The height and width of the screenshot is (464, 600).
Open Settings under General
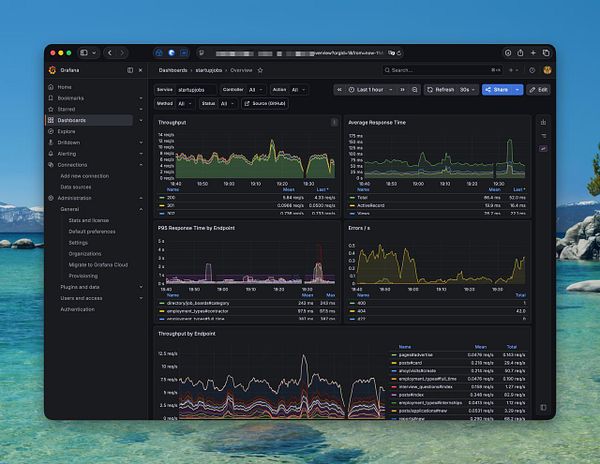78,243
